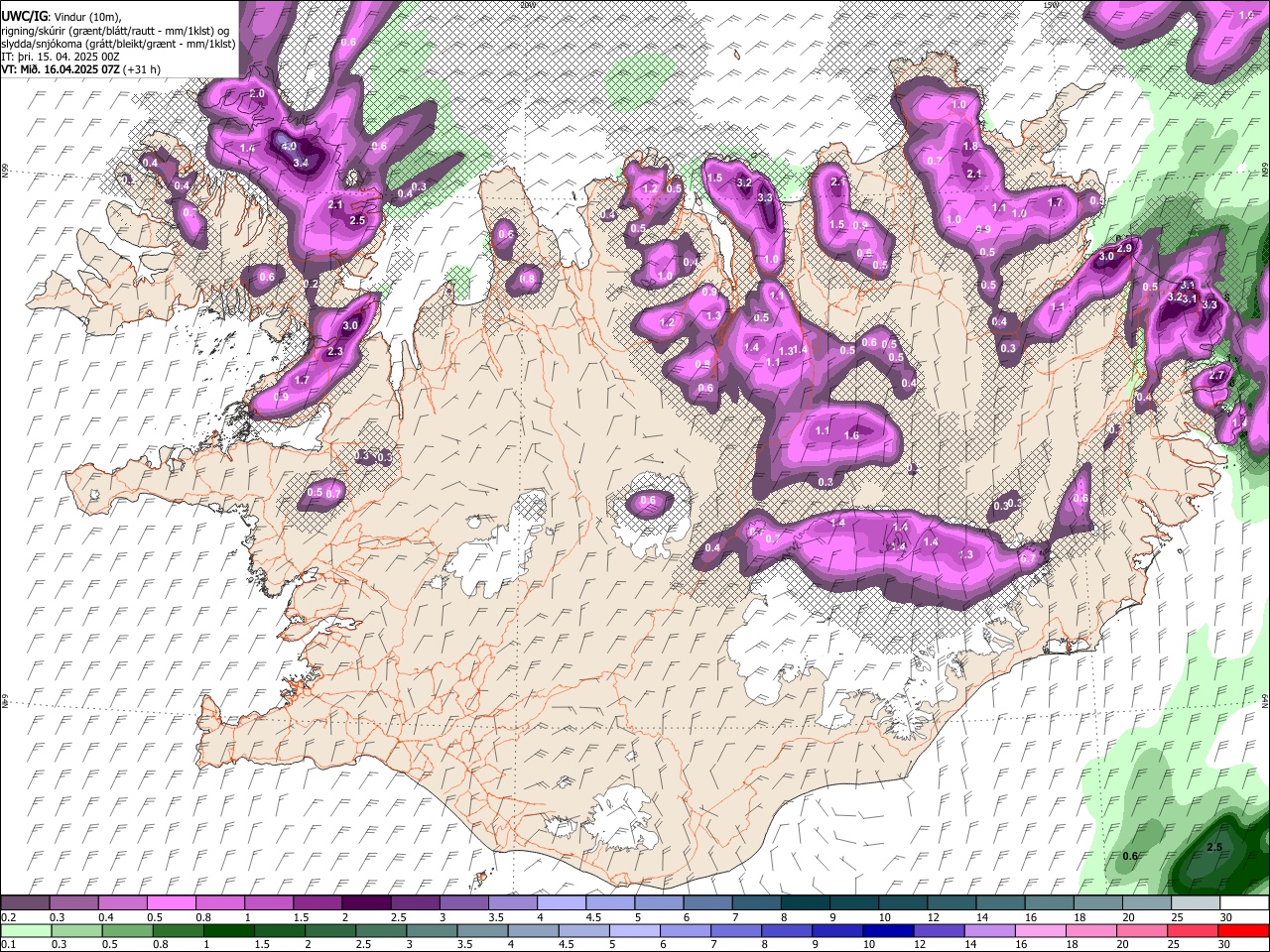Click the black 0.6 value over the green rain area

(x=1130, y=856)
